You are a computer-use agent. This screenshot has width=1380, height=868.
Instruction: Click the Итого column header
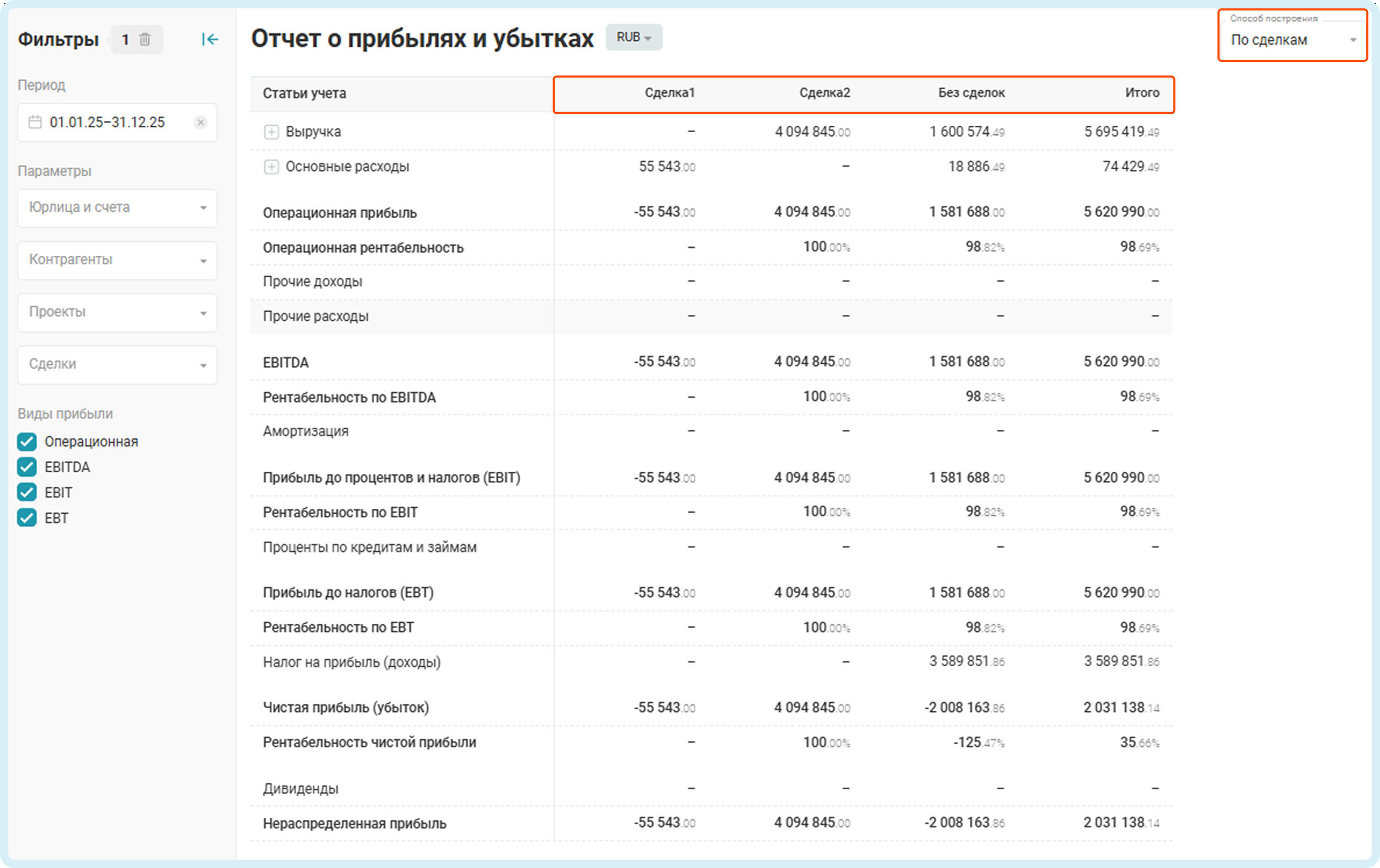click(x=1141, y=93)
